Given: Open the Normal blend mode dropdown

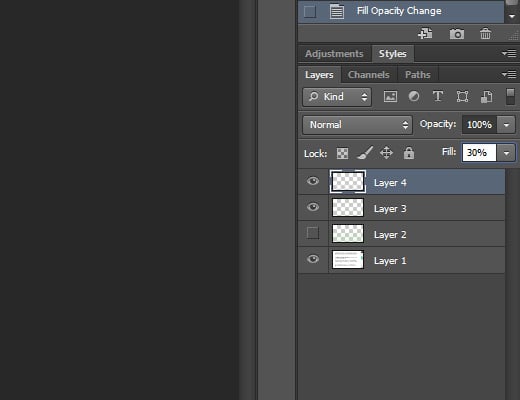Looking at the screenshot, I should click(x=357, y=125).
